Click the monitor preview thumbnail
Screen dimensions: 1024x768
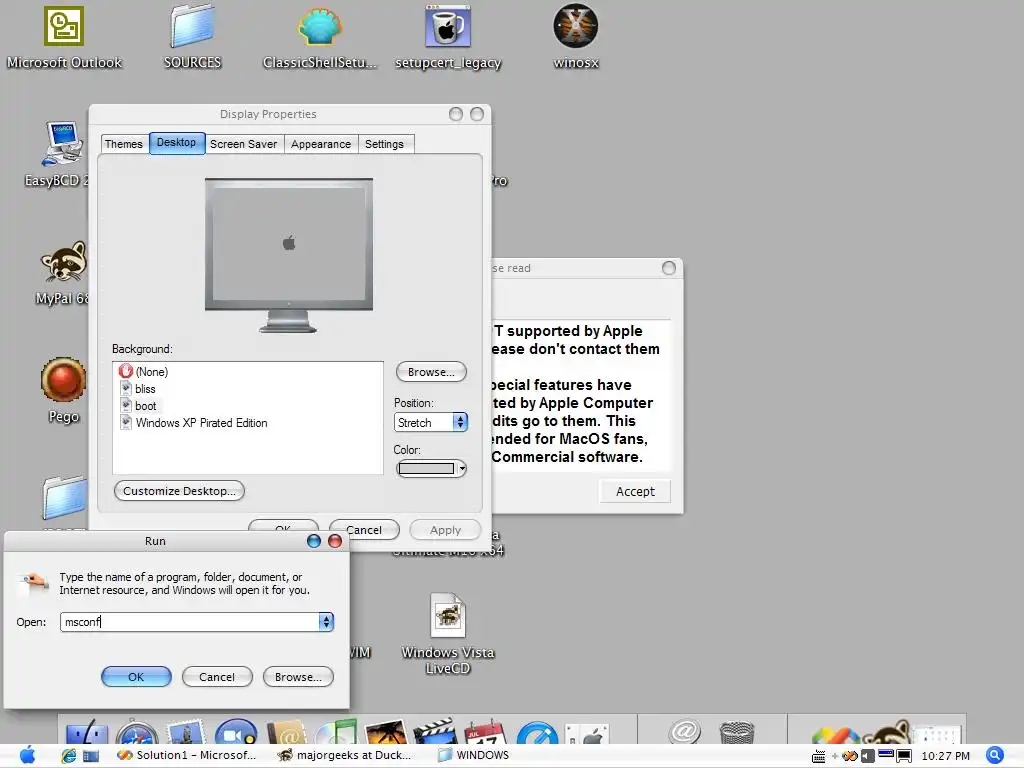tap(289, 255)
